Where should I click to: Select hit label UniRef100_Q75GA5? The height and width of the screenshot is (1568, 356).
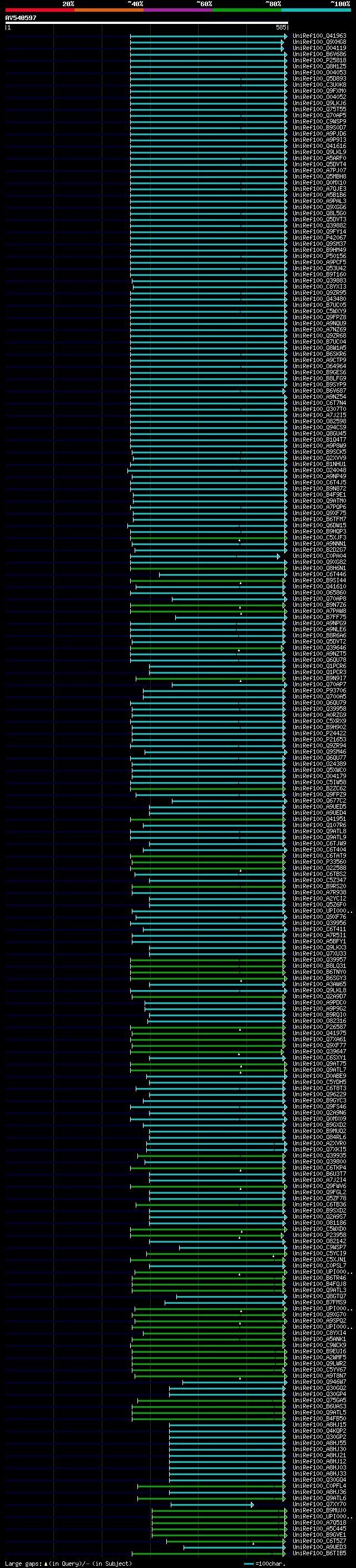pos(319,1401)
